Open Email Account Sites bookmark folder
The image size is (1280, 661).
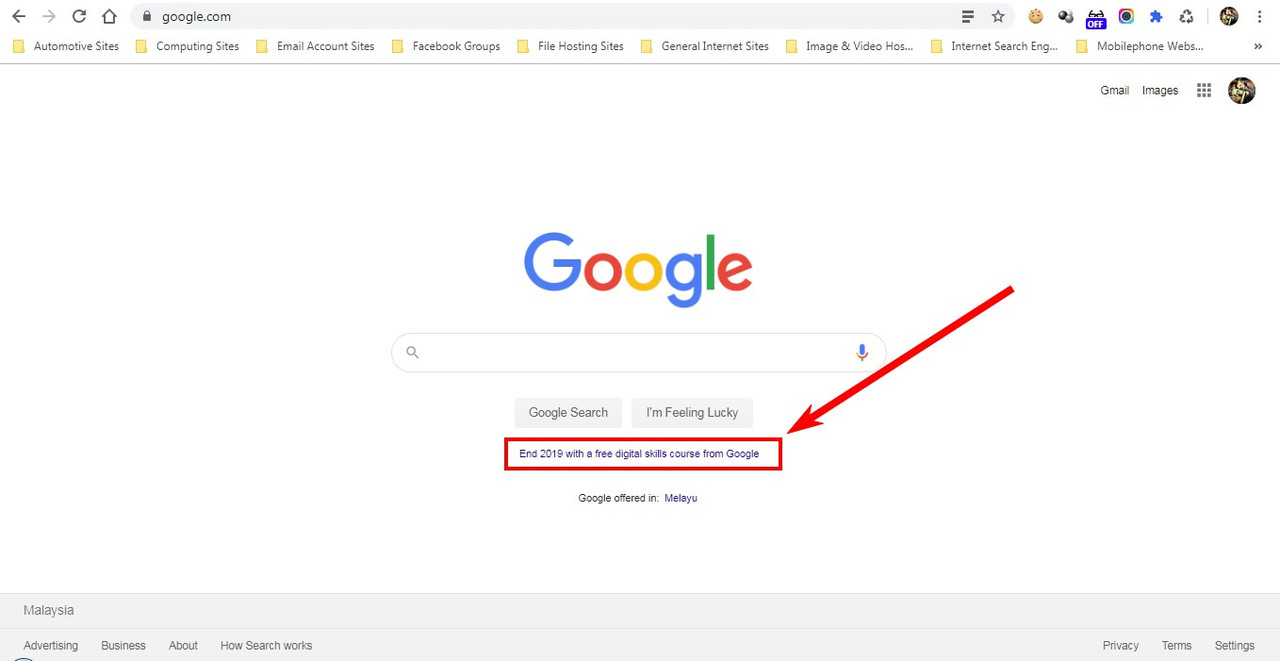pos(315,46)
